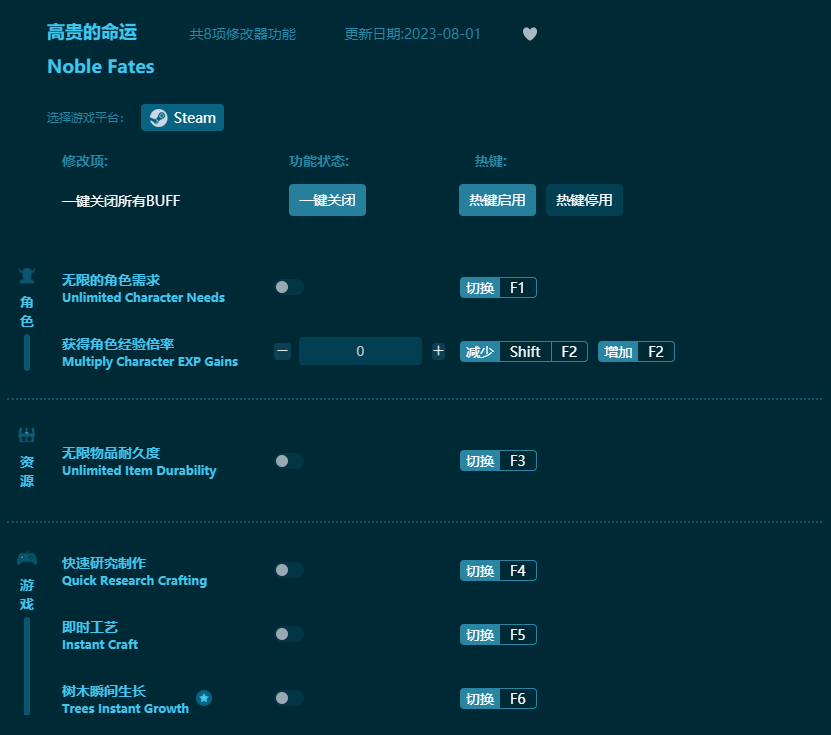Click the star badge next to Trees Instant Growth
This screenshot has height=735, width=831.
click(204, 699)
